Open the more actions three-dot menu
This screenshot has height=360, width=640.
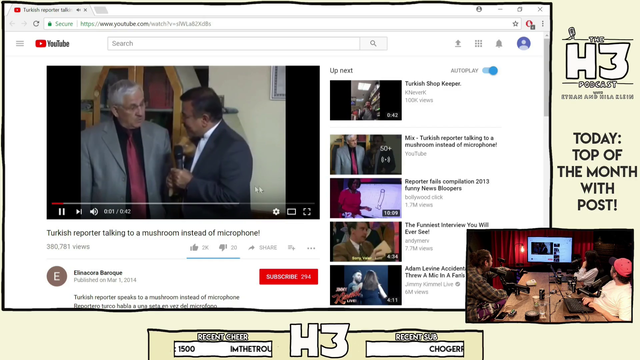tap(311, 248)
